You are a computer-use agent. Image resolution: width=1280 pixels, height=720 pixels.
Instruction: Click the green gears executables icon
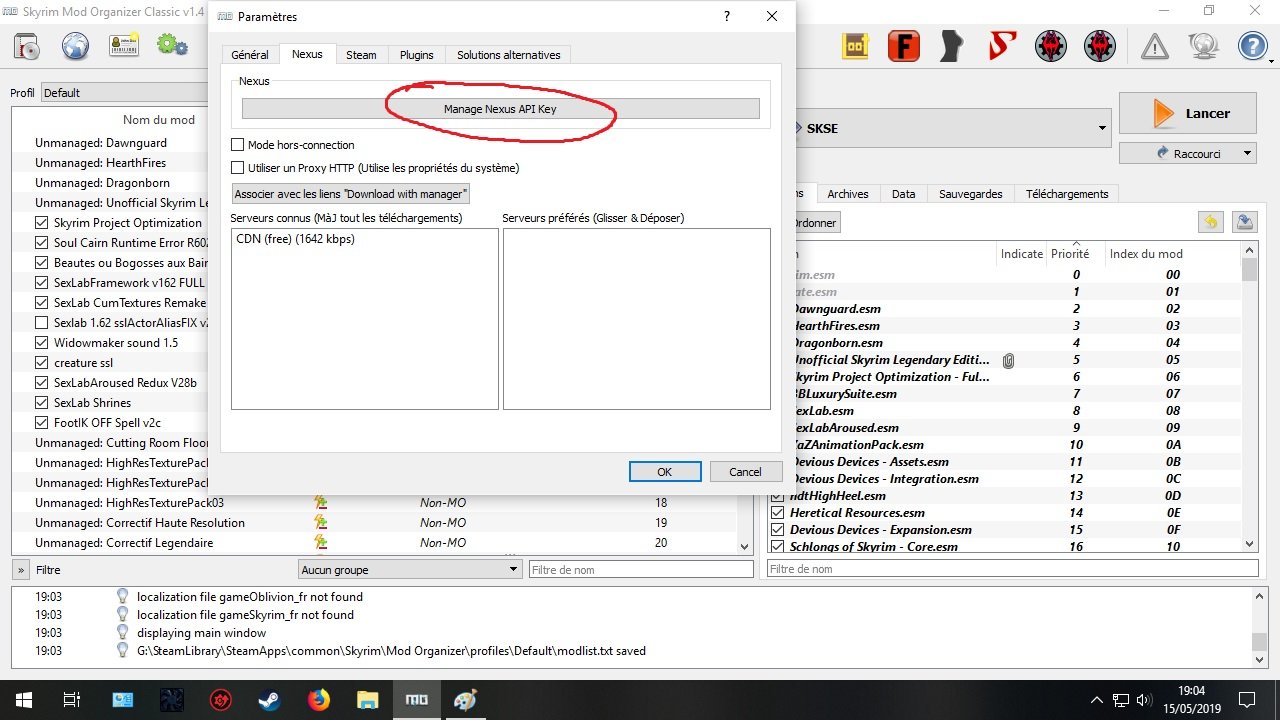172,46
